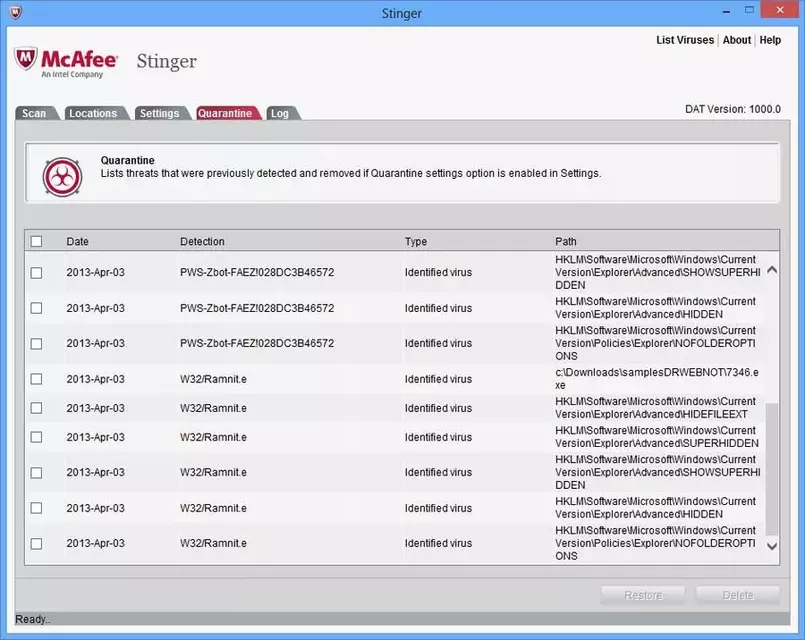Viewport: 805px width, 640px height.
Task: Click the Delete button
Action: point(738,595)
